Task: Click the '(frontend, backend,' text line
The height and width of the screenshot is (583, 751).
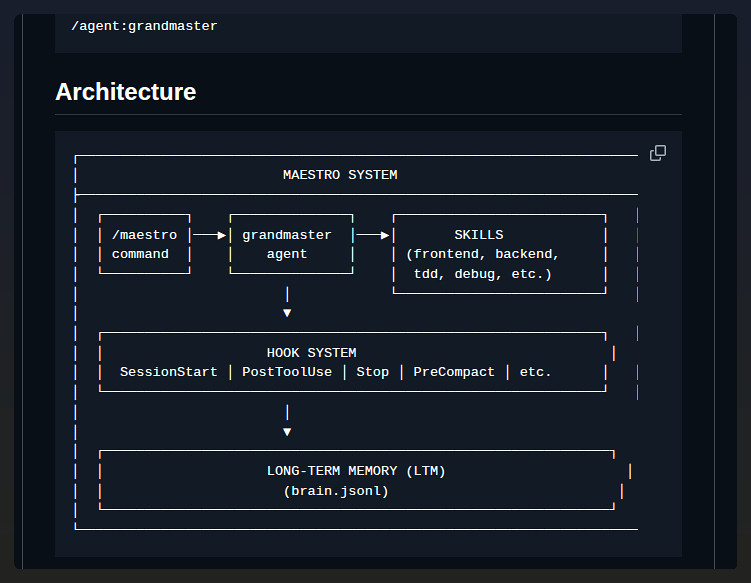Action: [482, 254]
